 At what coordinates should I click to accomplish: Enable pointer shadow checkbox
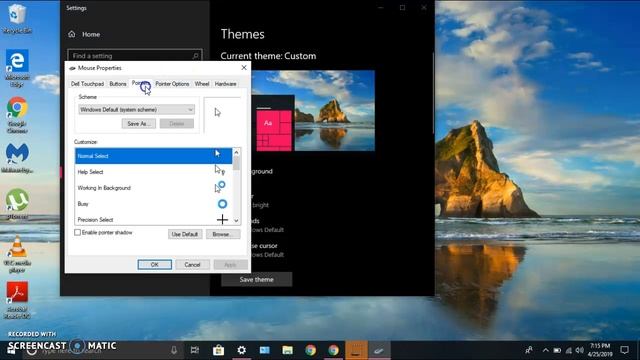[x=78, y=232]
